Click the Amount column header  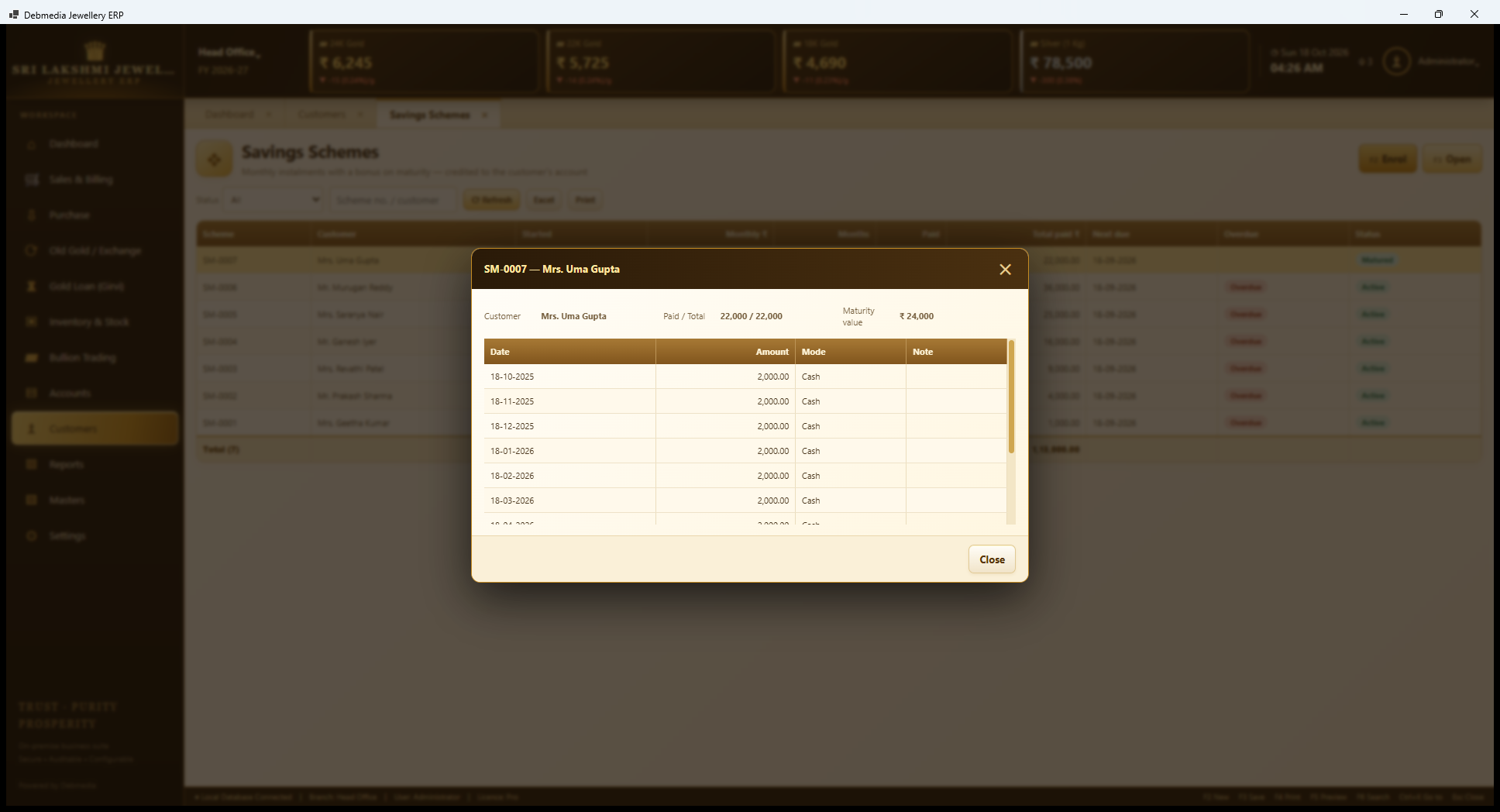tap(725, 352)
